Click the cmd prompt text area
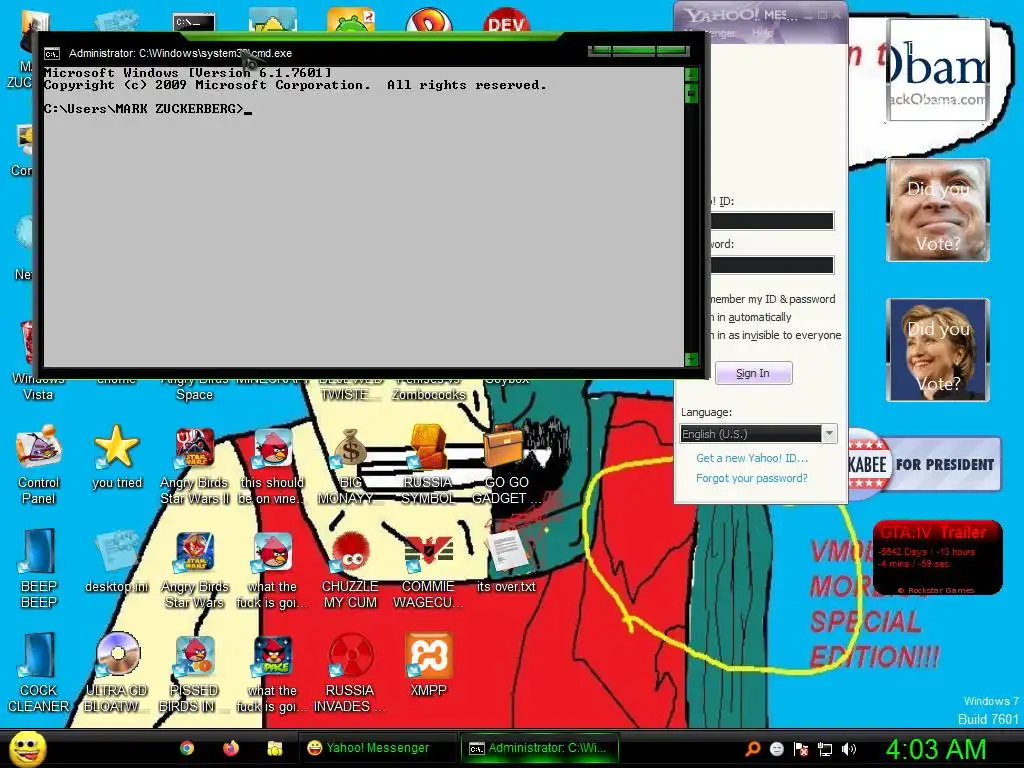This screenshot has width=1024, height=768. [363, 216]
